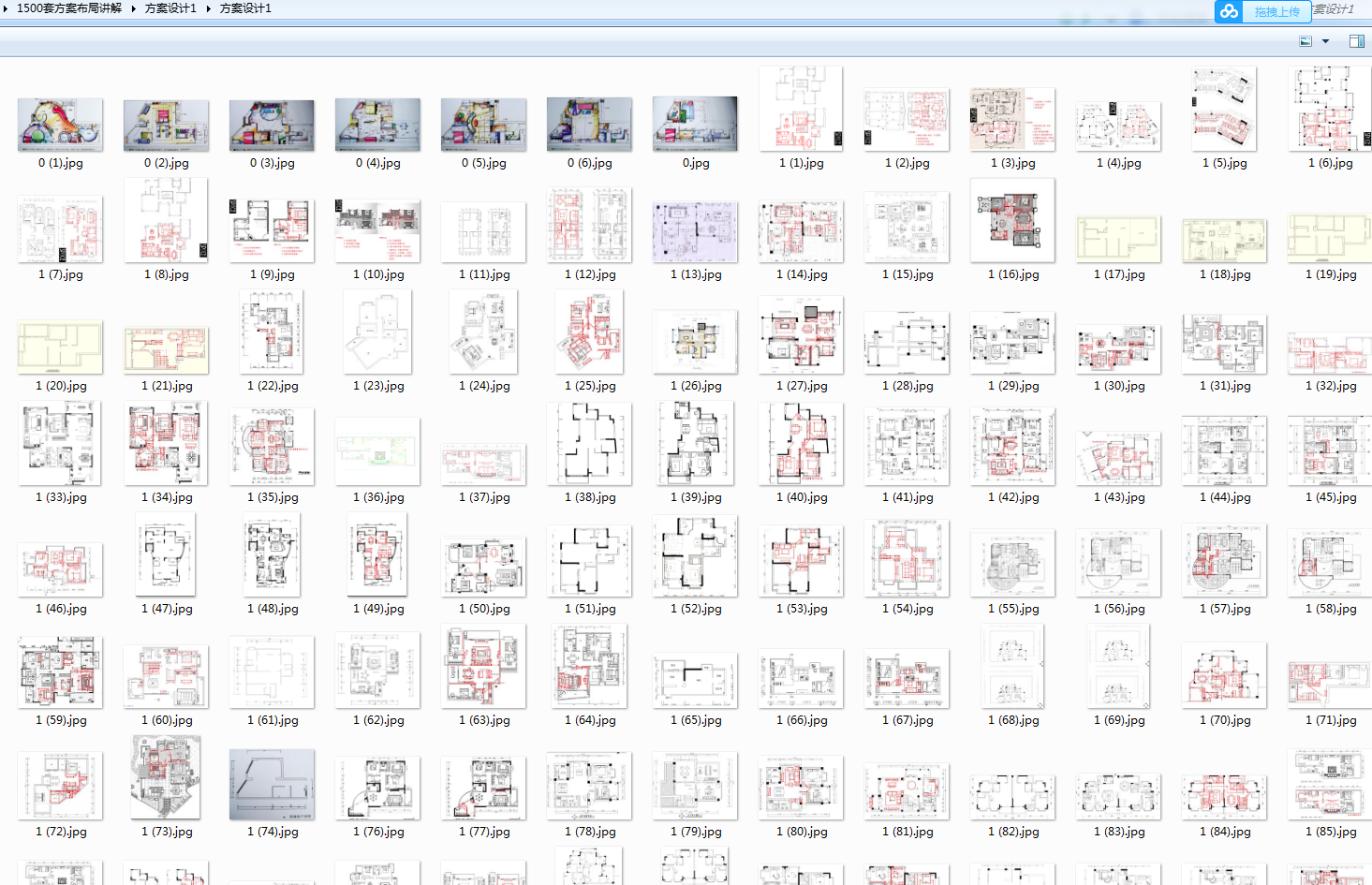Select the 1 (30).jpg thumbnail
The width and height of the screenshot is (1372, 885).
[1118, 349]
